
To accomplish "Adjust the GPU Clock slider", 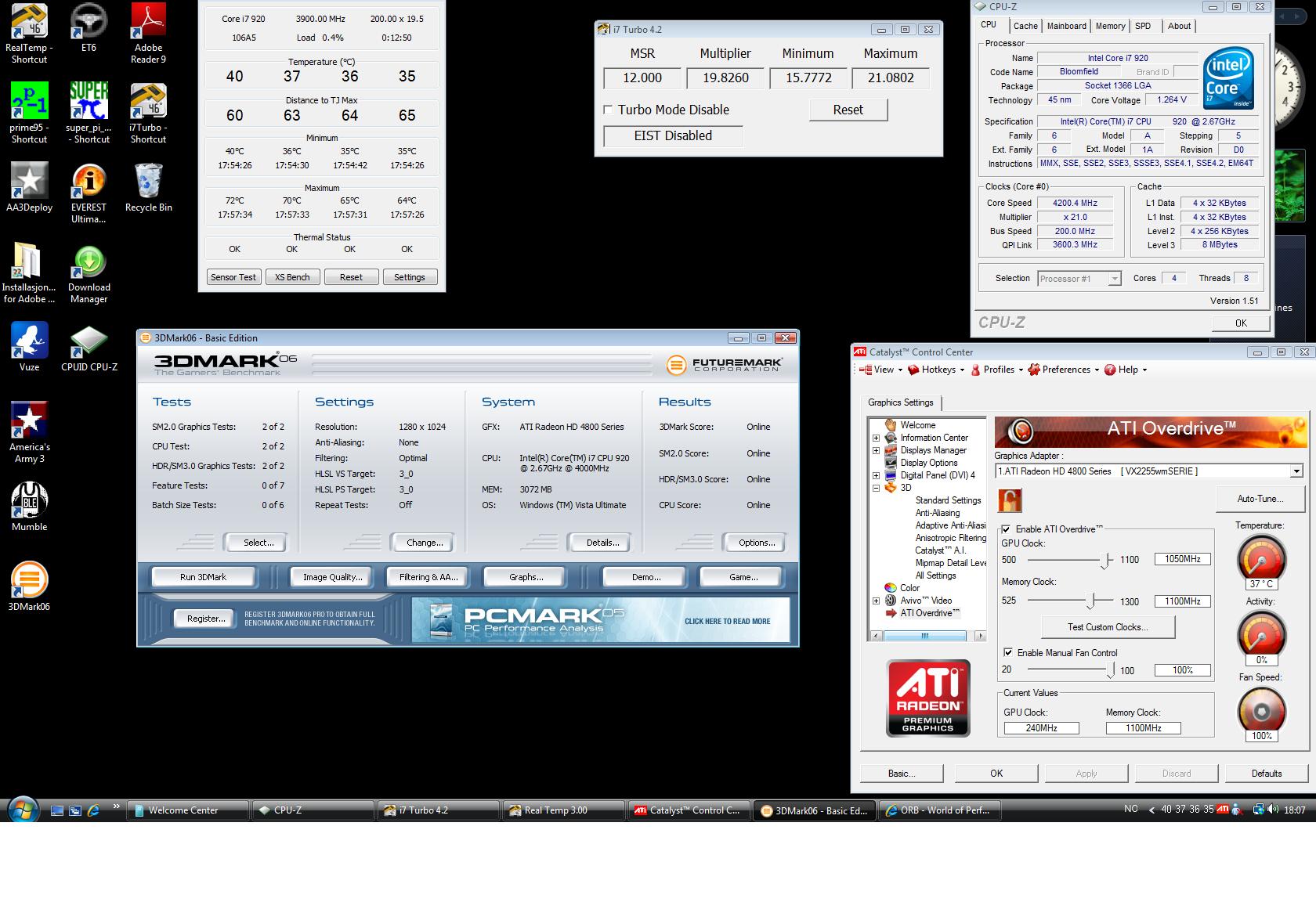I will [1106, 560].
